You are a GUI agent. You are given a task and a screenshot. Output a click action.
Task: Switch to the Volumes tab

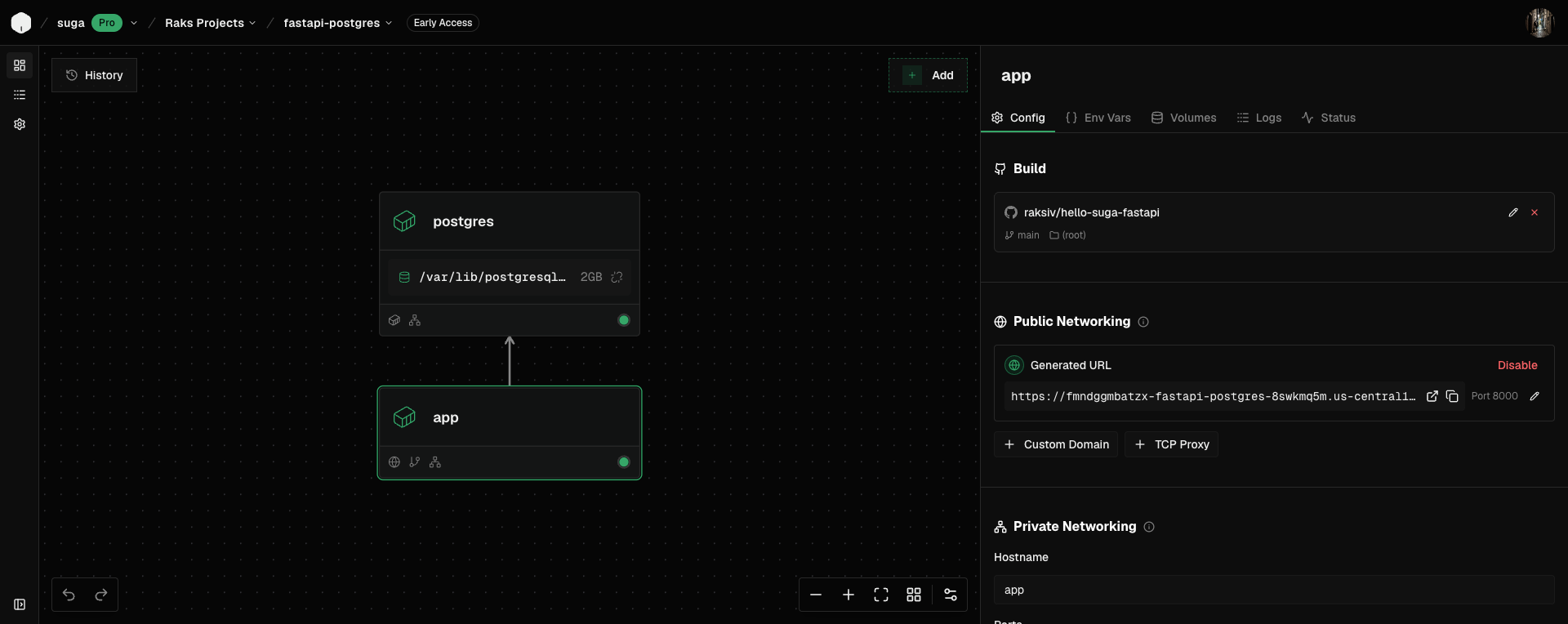[x=1183, y=118]
